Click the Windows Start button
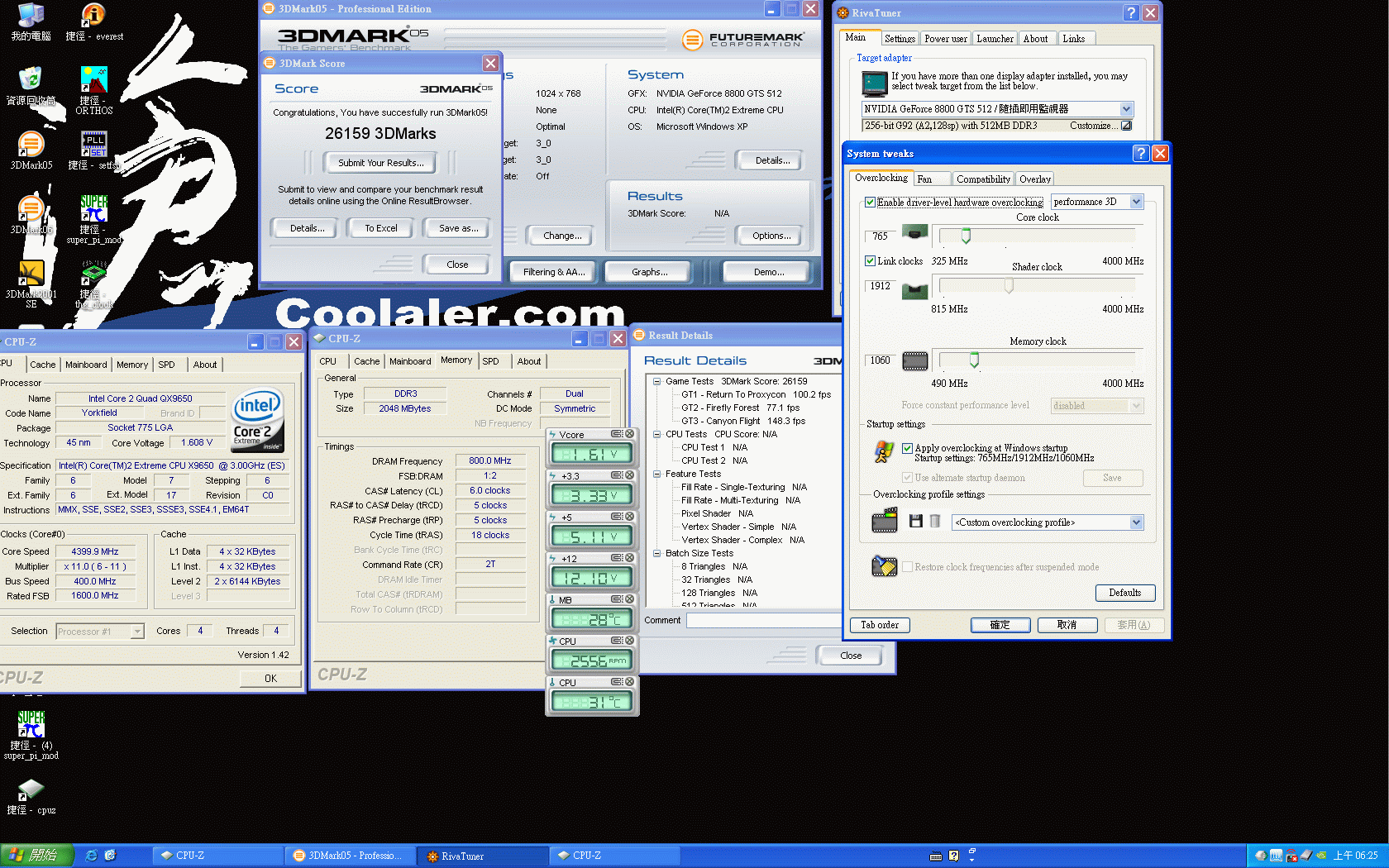The image size is (1389, 868). (x=37, y=856)
